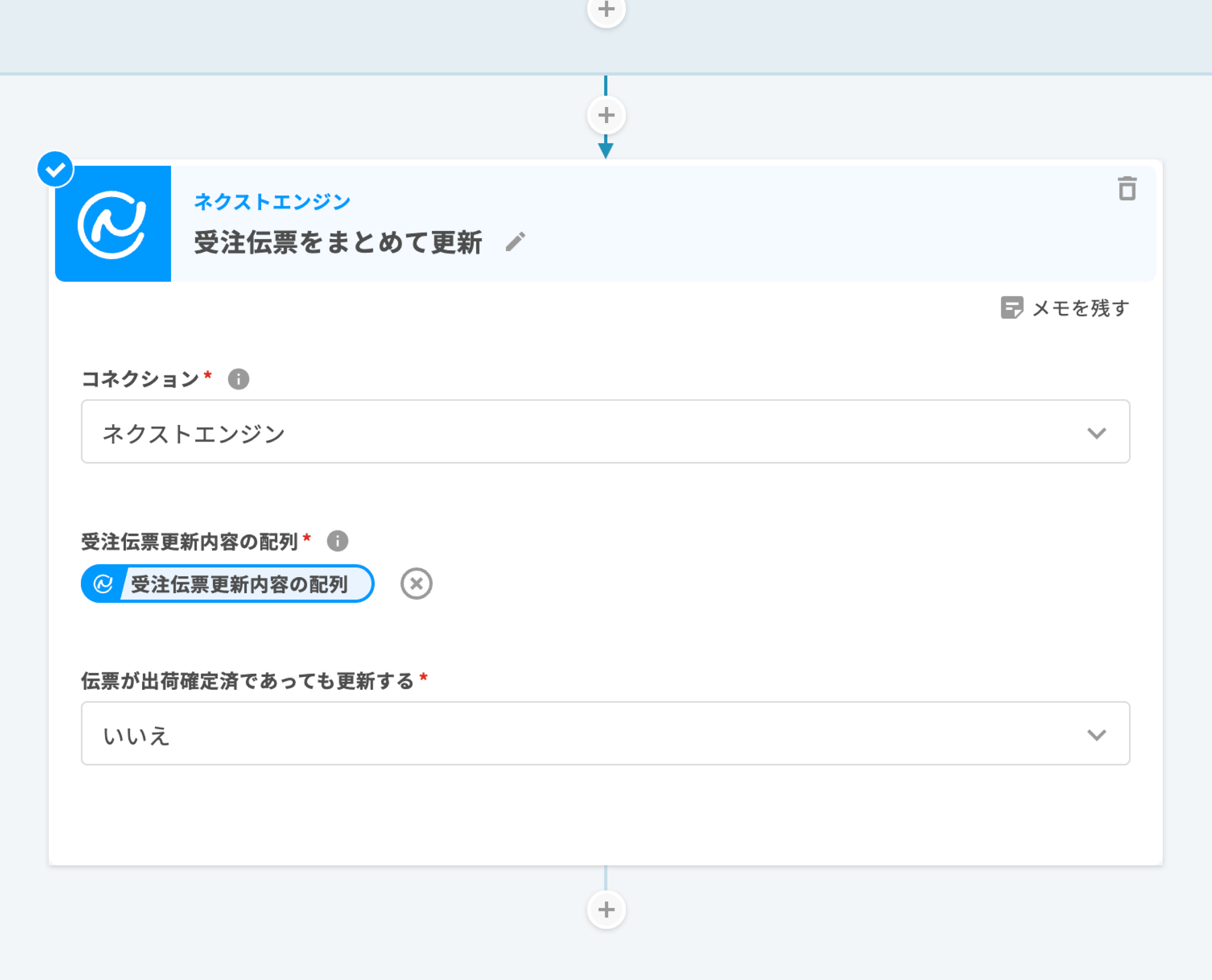This screenshot has width=1212, height=980.
Task: Click the ネクストエンジン app logo
Action: (113, 224)
